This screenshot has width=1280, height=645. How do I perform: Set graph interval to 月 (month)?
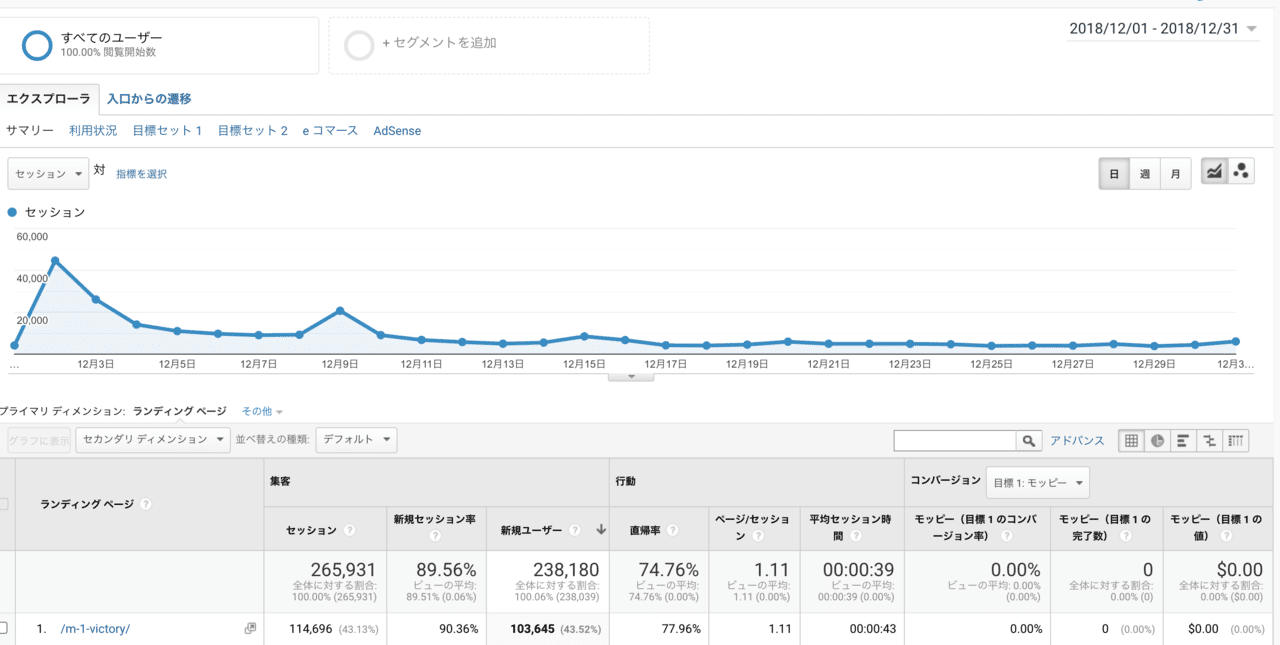pyautogui.click(x=1176, y=173)
